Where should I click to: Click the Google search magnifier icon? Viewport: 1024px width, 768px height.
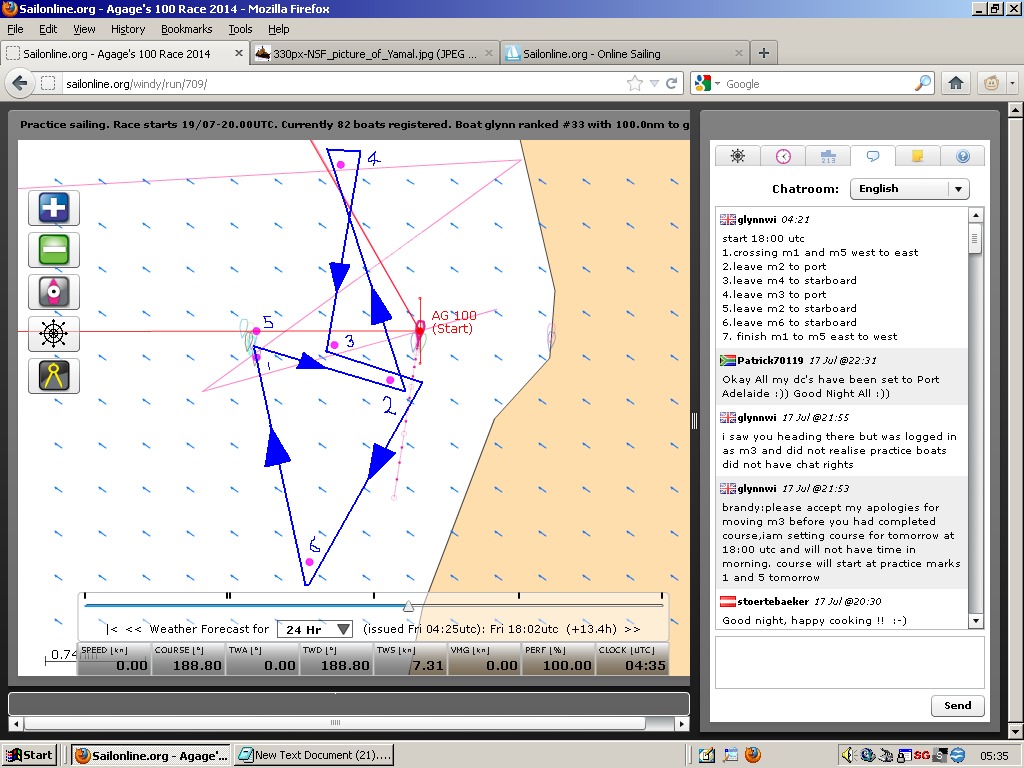coord(923,83)
